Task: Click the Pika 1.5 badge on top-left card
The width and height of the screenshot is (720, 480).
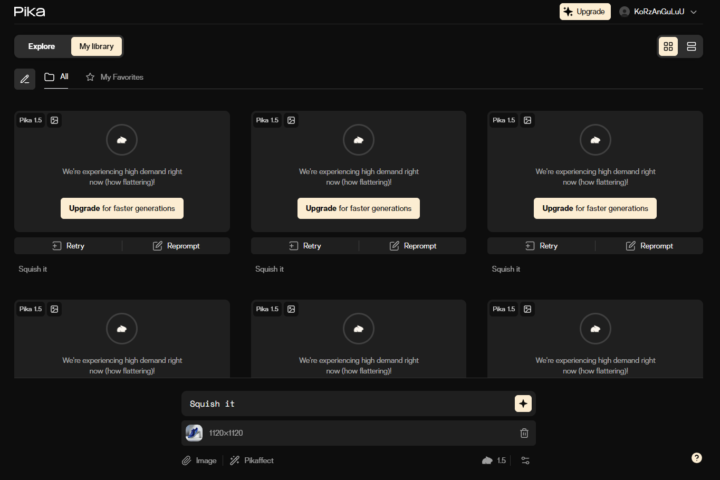Action: (x=30, y=120)
